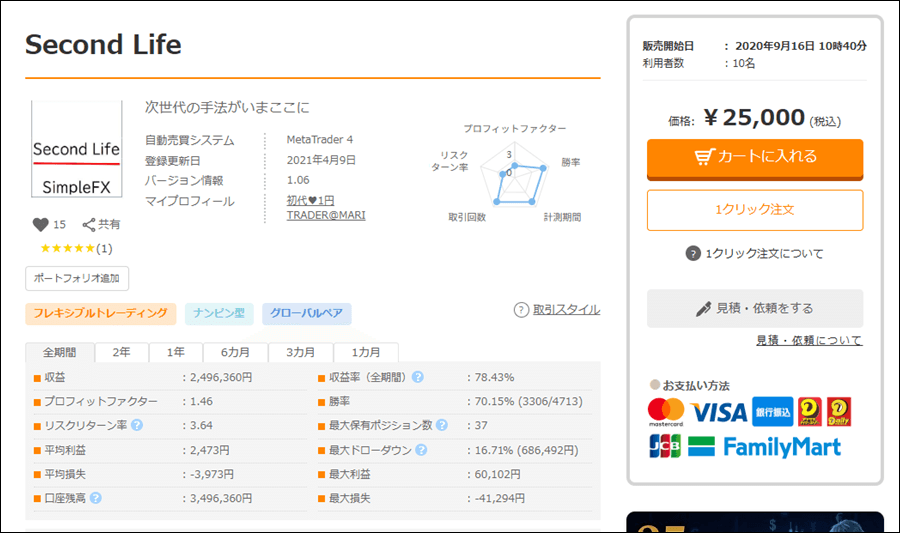Open the TRADER@MARI profile link
This screenshot has height=533, width=900.
pos(325,215)
